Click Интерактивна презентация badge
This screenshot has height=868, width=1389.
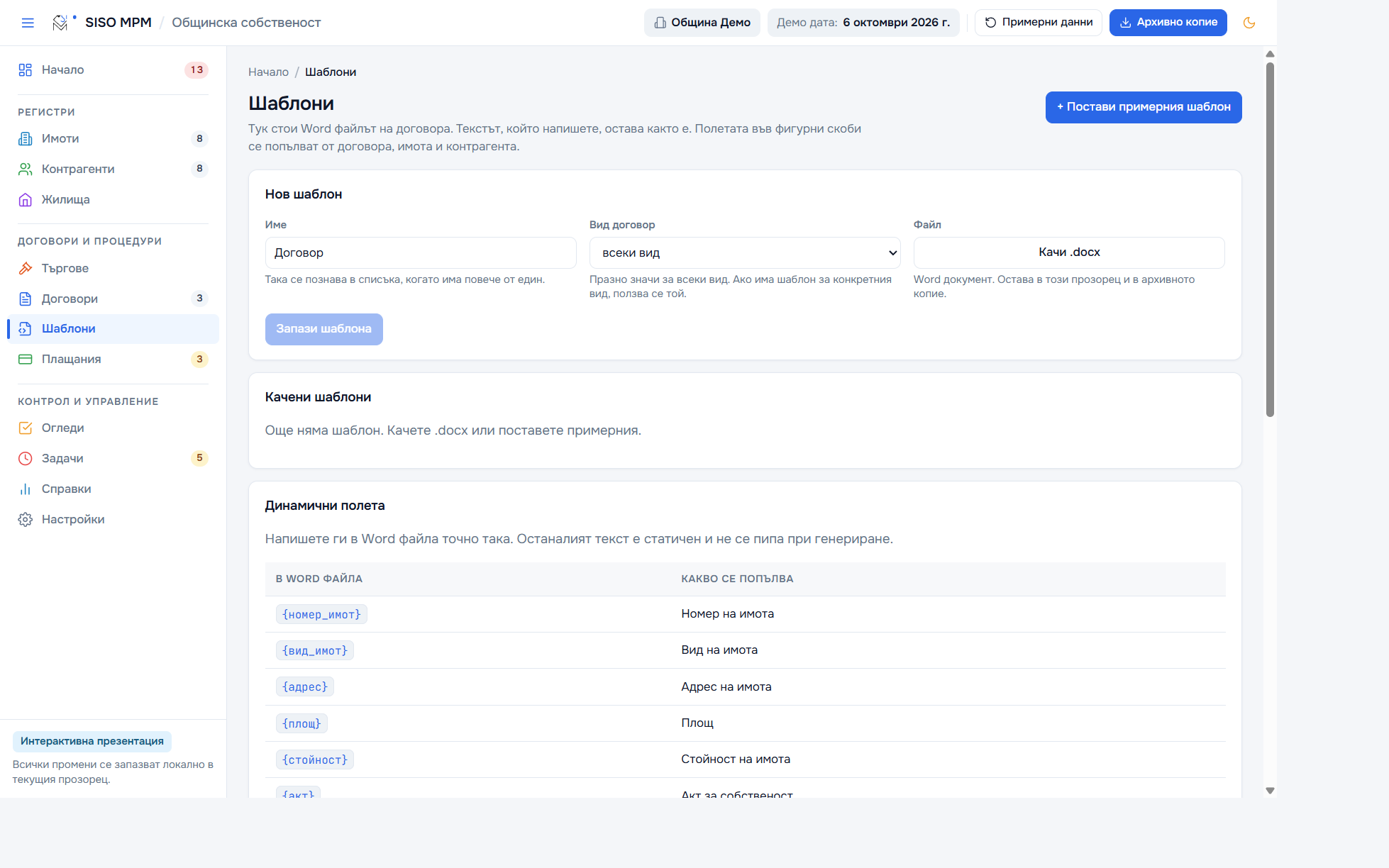(92, 741)
